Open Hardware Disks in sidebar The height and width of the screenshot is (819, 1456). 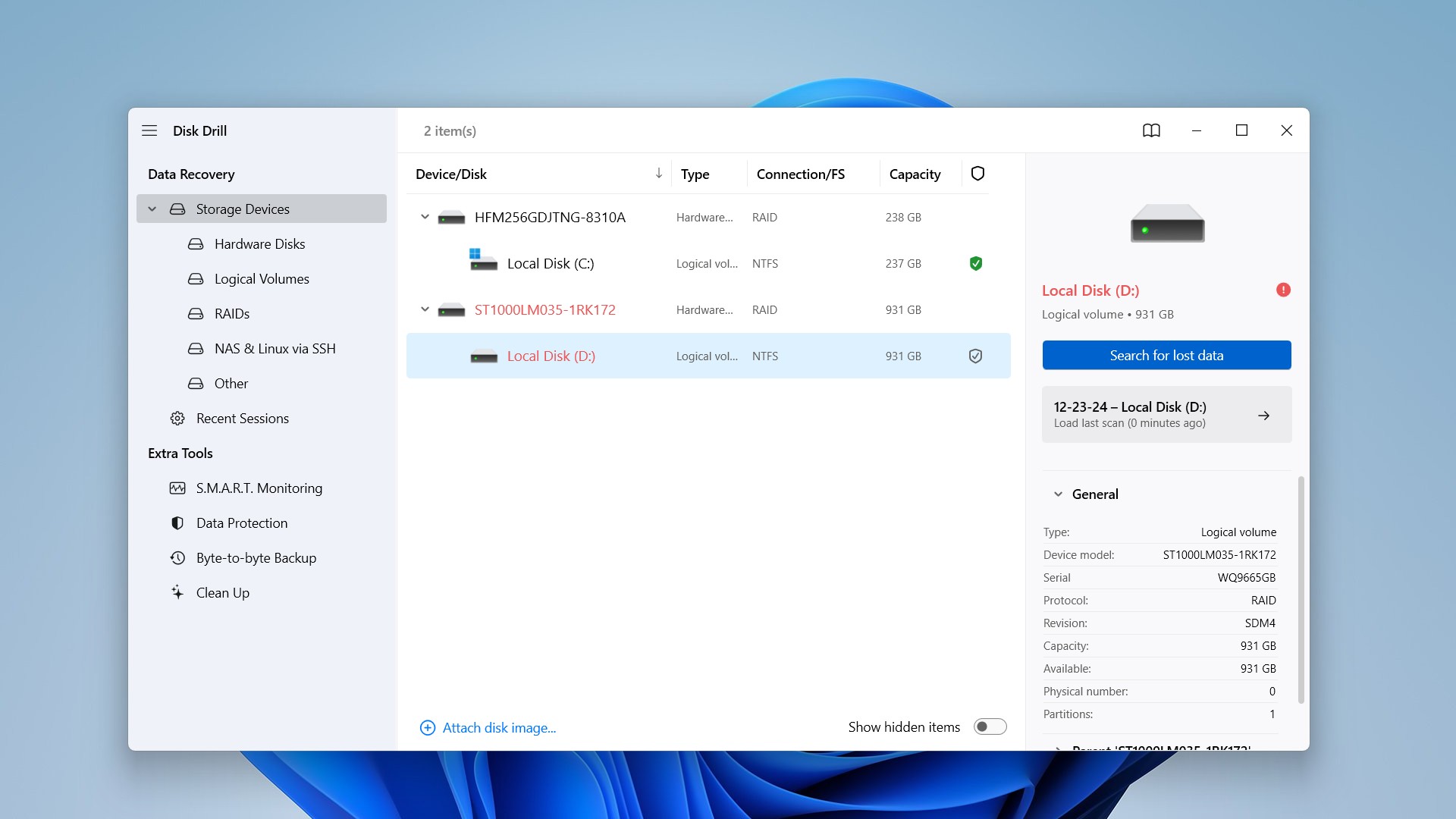click(x=259, y=243)
